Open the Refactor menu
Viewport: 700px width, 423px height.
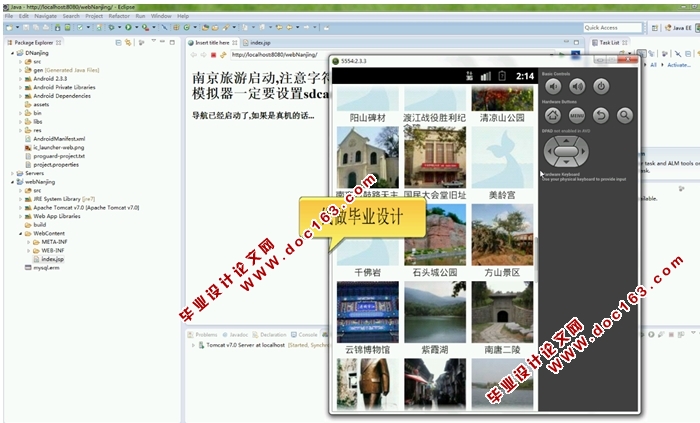tap(119, 16)
